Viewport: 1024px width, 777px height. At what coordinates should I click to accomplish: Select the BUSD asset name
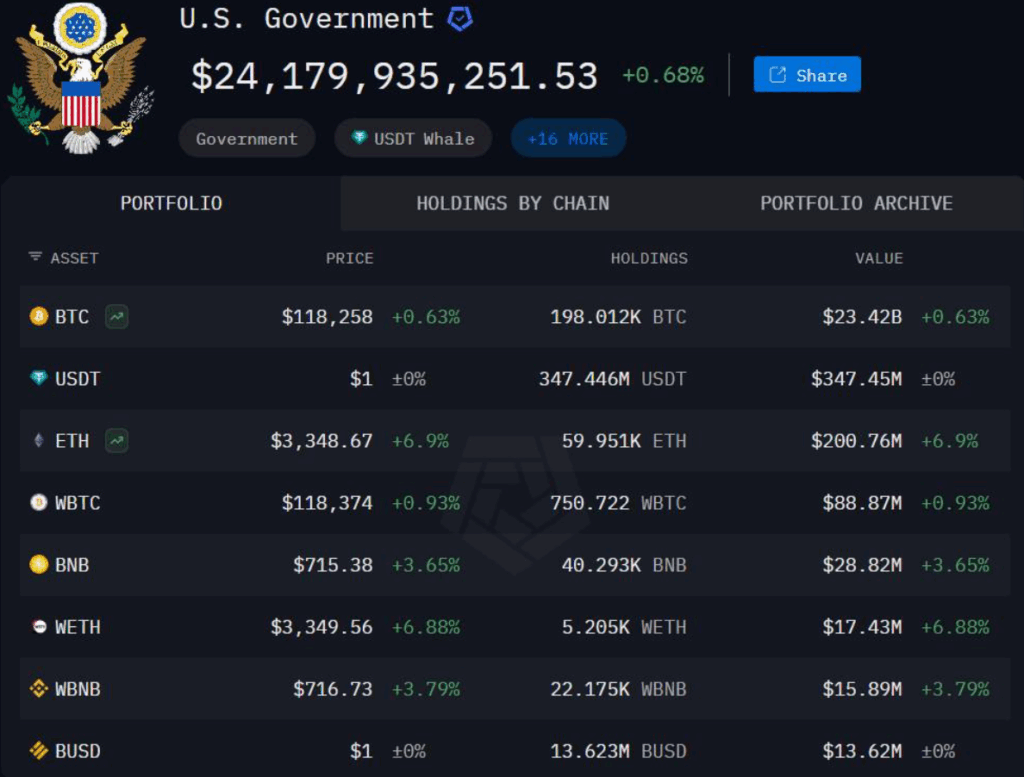[x=78, y=751]
